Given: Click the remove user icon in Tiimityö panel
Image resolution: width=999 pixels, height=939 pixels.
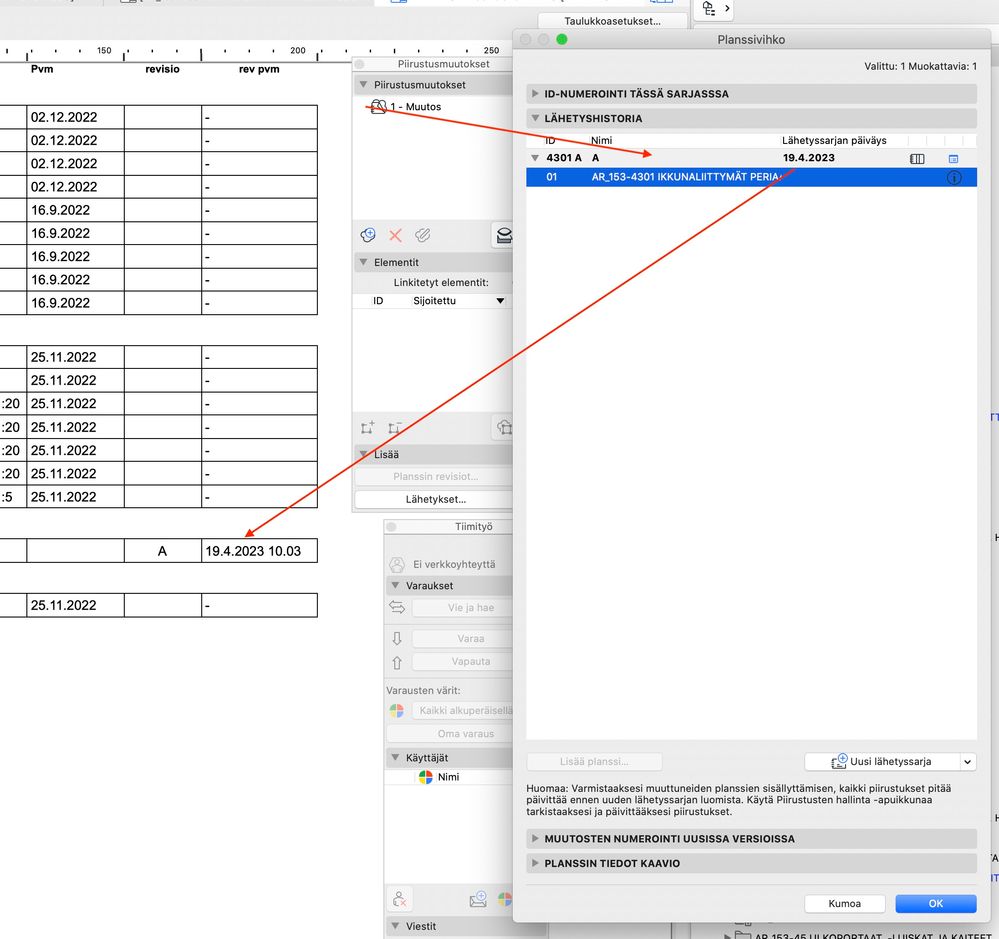Looking at the screenshot, I should click(399, 900).
